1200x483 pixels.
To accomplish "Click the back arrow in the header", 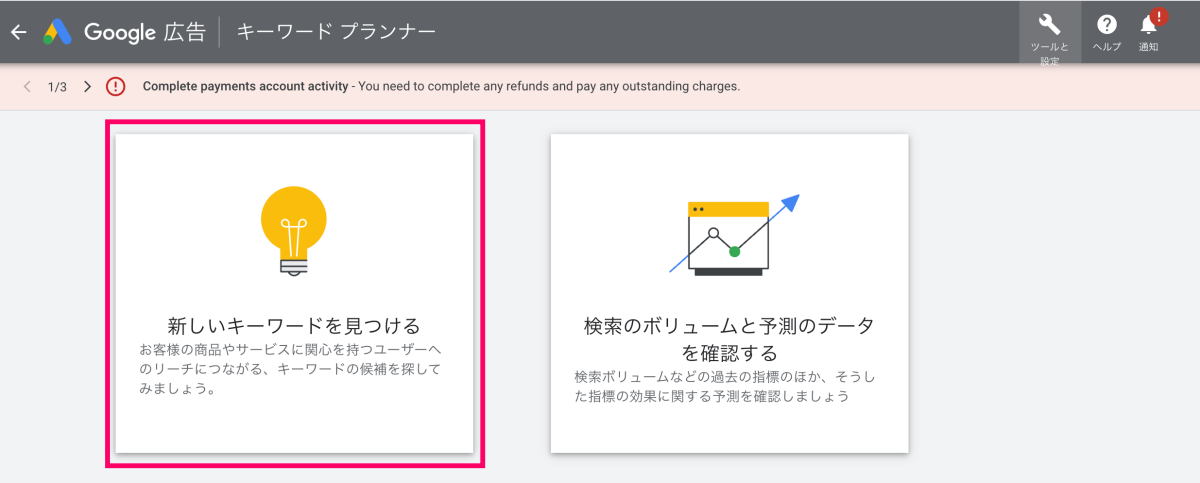I will point(18,32).
